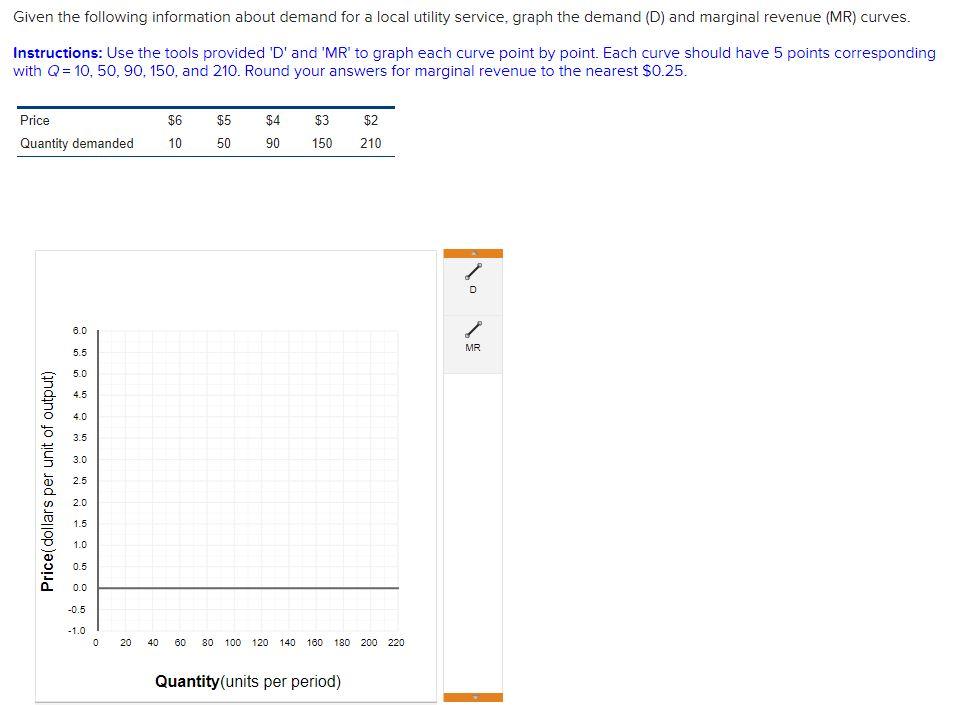Click quantity demanded value 210

371,143
